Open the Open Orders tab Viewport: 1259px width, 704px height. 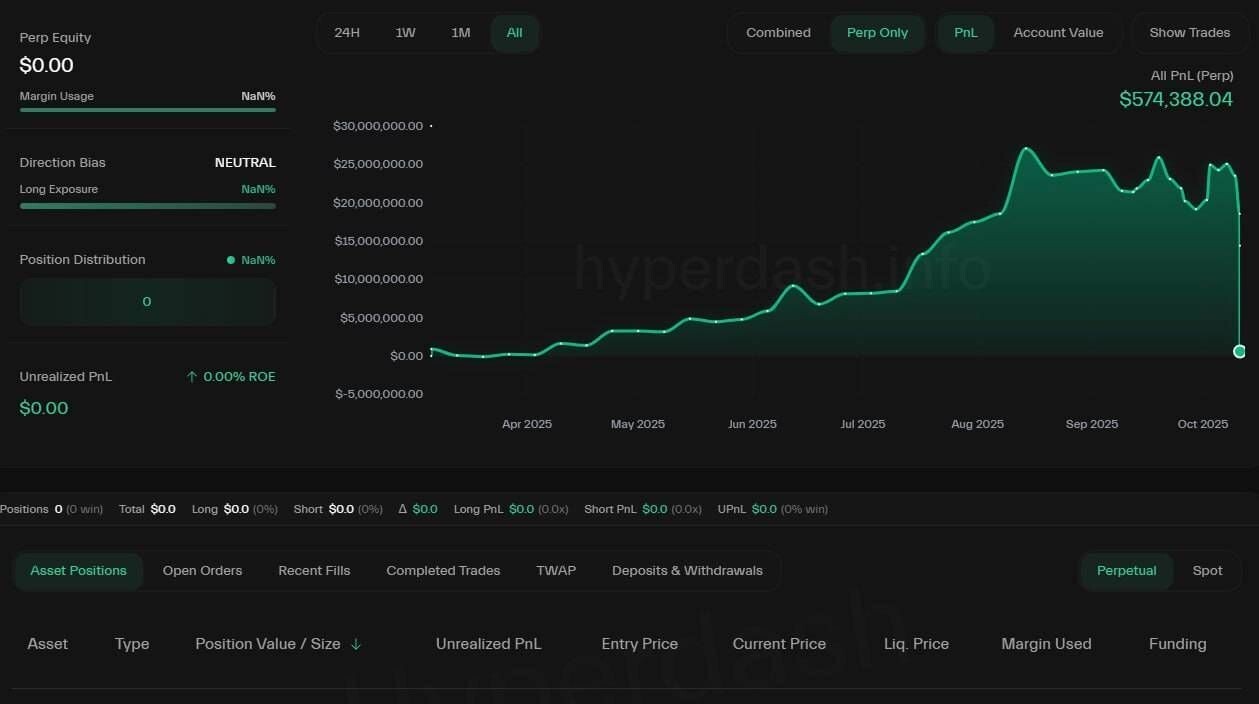[x=202, y=571]
